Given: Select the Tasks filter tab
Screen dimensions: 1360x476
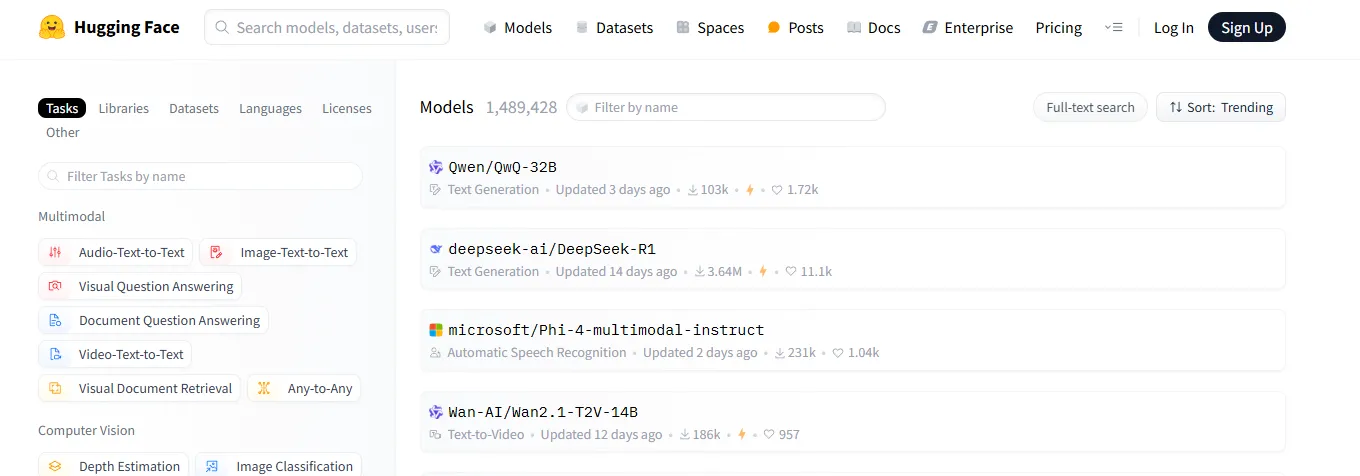Looking at the screenshot, I should [x=62, y=108].
